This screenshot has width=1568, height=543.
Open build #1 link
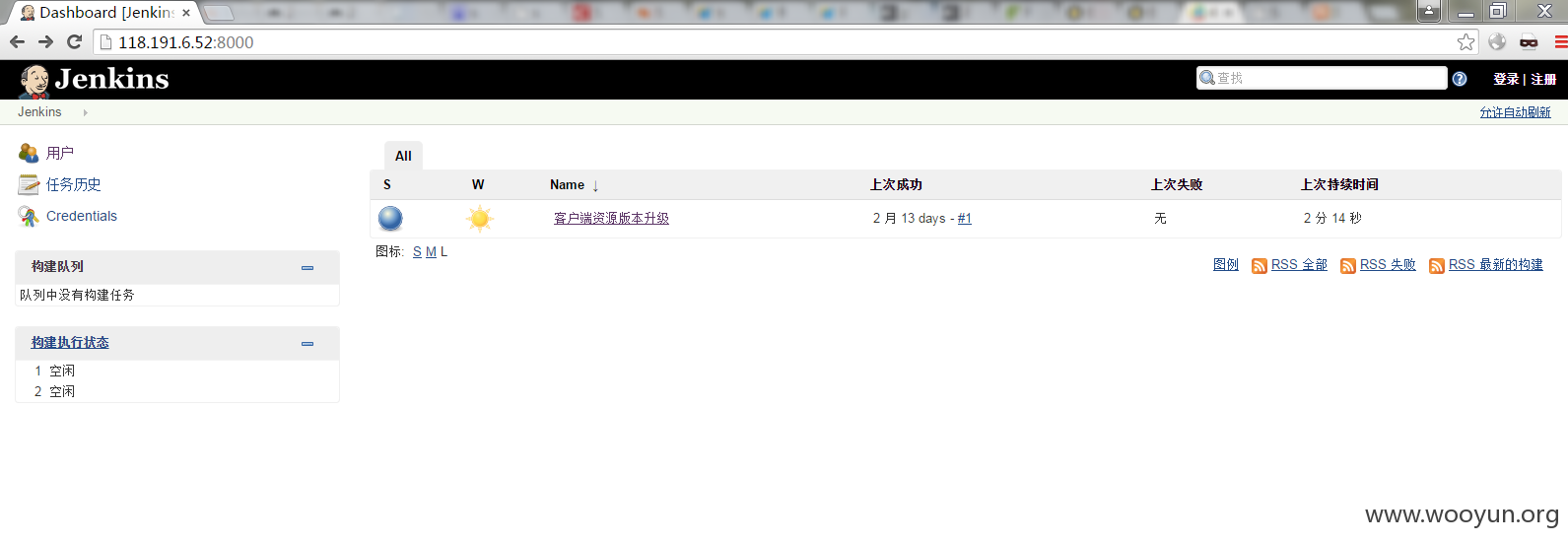965,219
